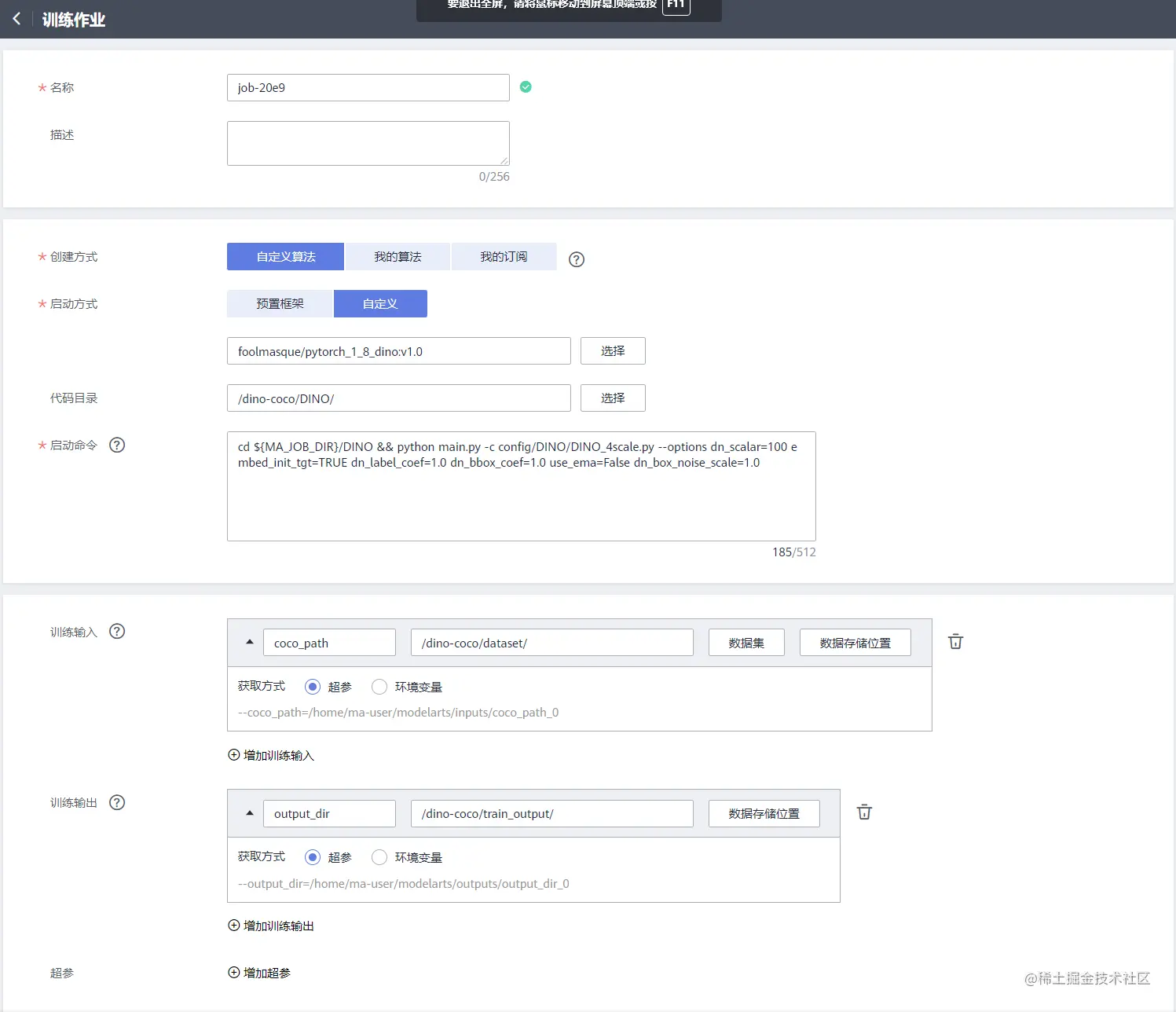Click 选择 next to the image field

(613, 351)
